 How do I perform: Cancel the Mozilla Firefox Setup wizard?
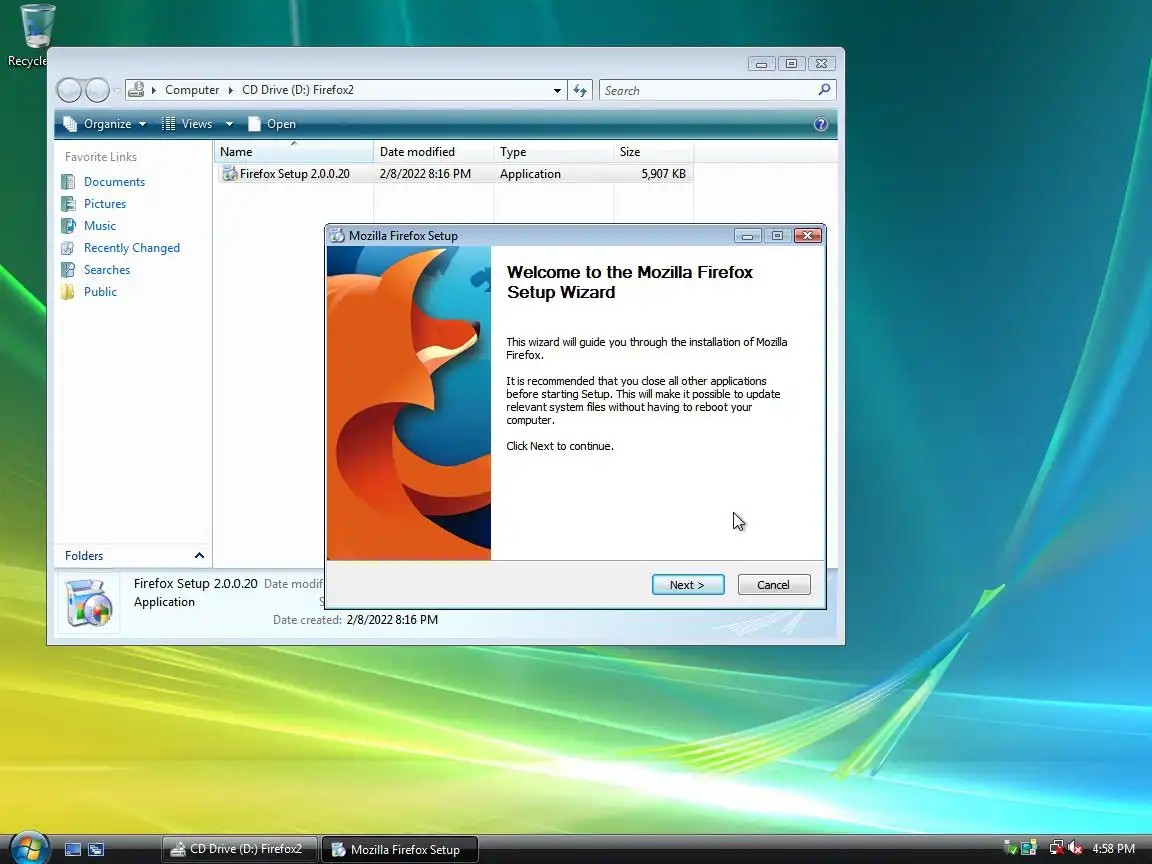pyautogui.click(x=774, y=585)
